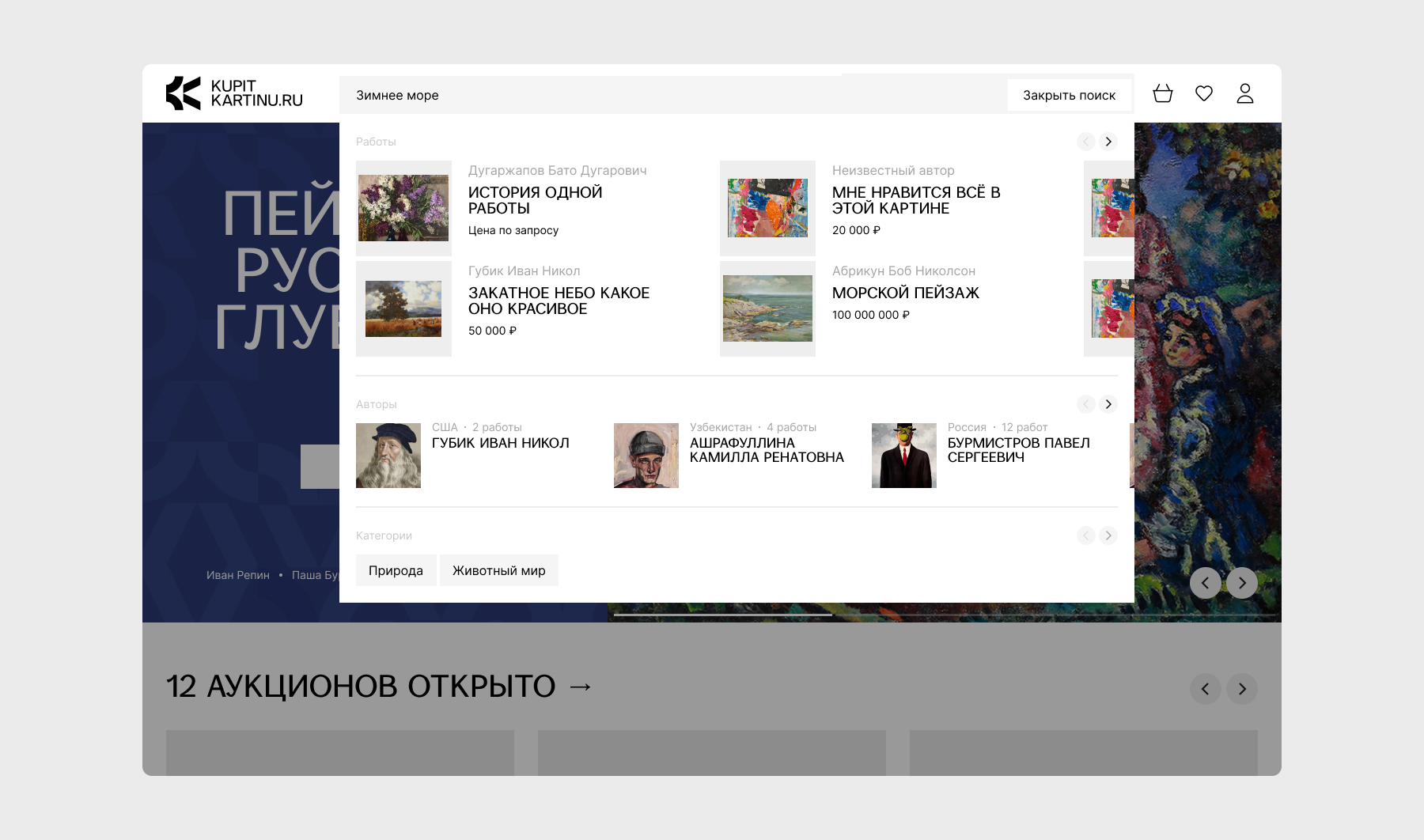The height and width of the screenshot is (840, 1424).
Task: Go to next hero banner slide
Action: point(1242,583)
